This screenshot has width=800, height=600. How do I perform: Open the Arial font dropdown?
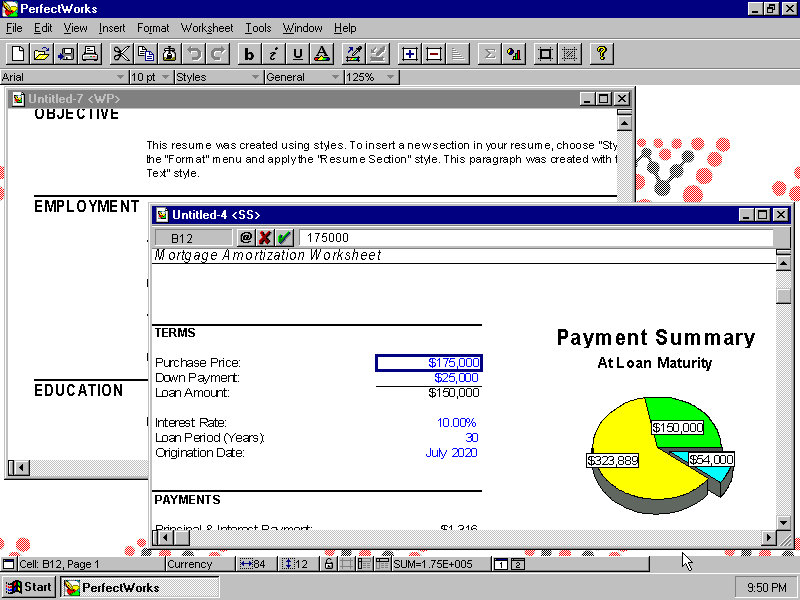(120, 77)
